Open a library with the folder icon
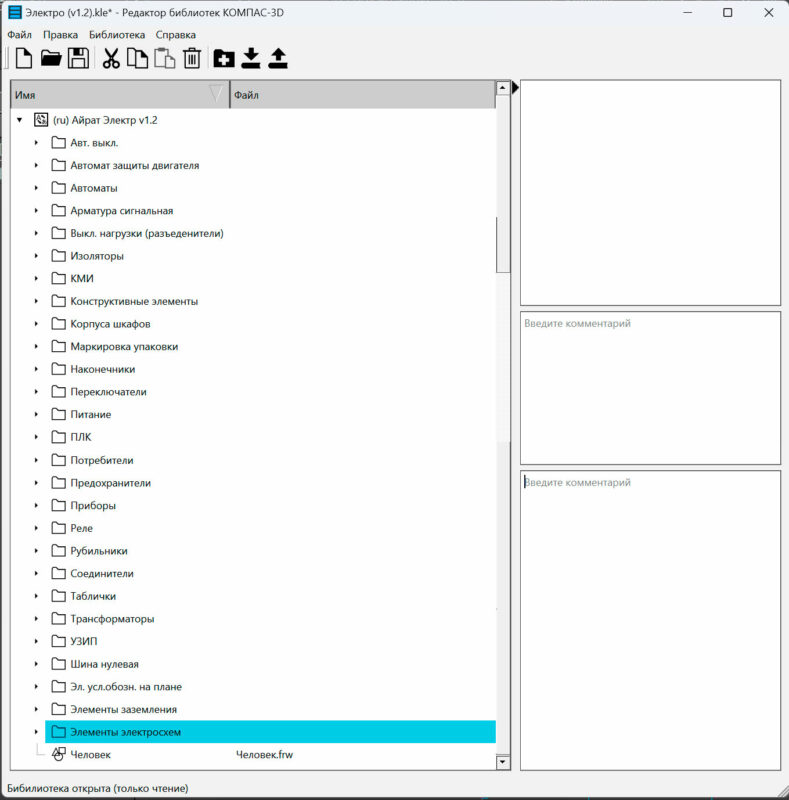The height and width of the screenshot is (800, 789). pyautogui.click(x=51, y=58)
